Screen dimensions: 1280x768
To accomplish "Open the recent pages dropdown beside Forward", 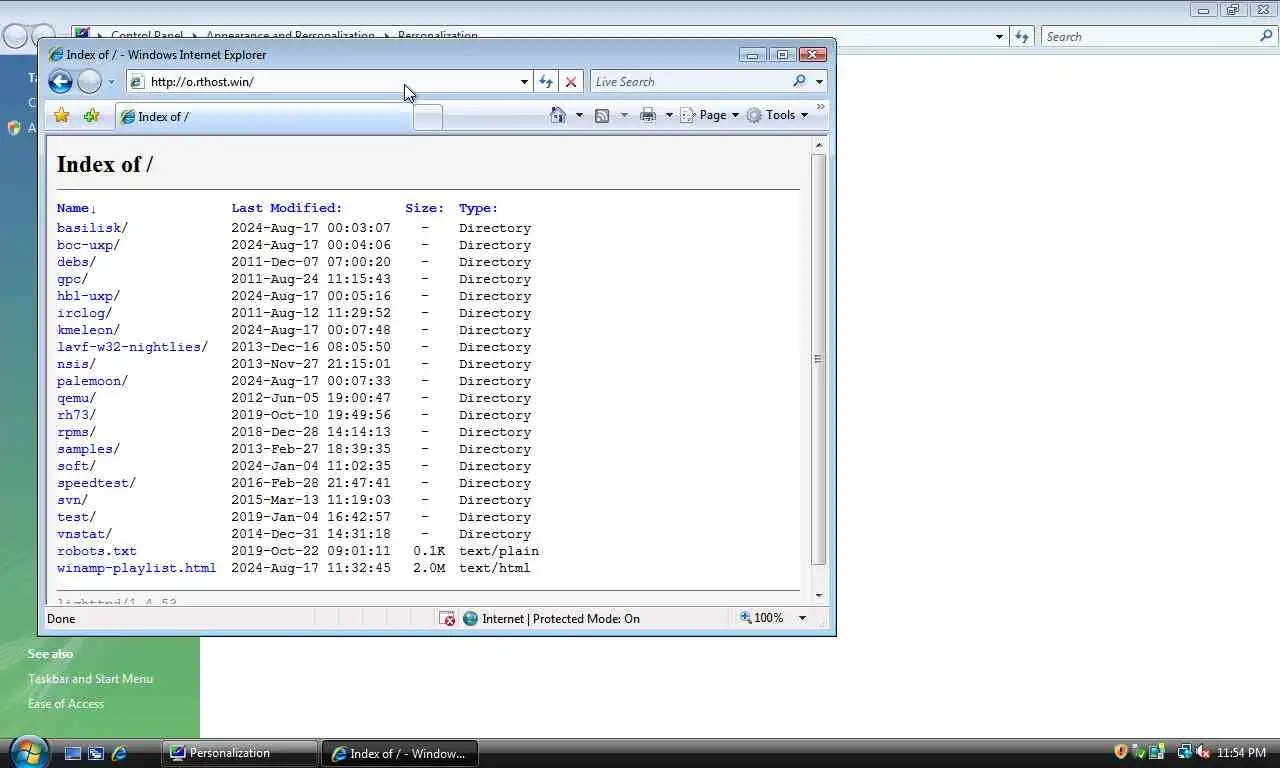I will click(111, 82).
